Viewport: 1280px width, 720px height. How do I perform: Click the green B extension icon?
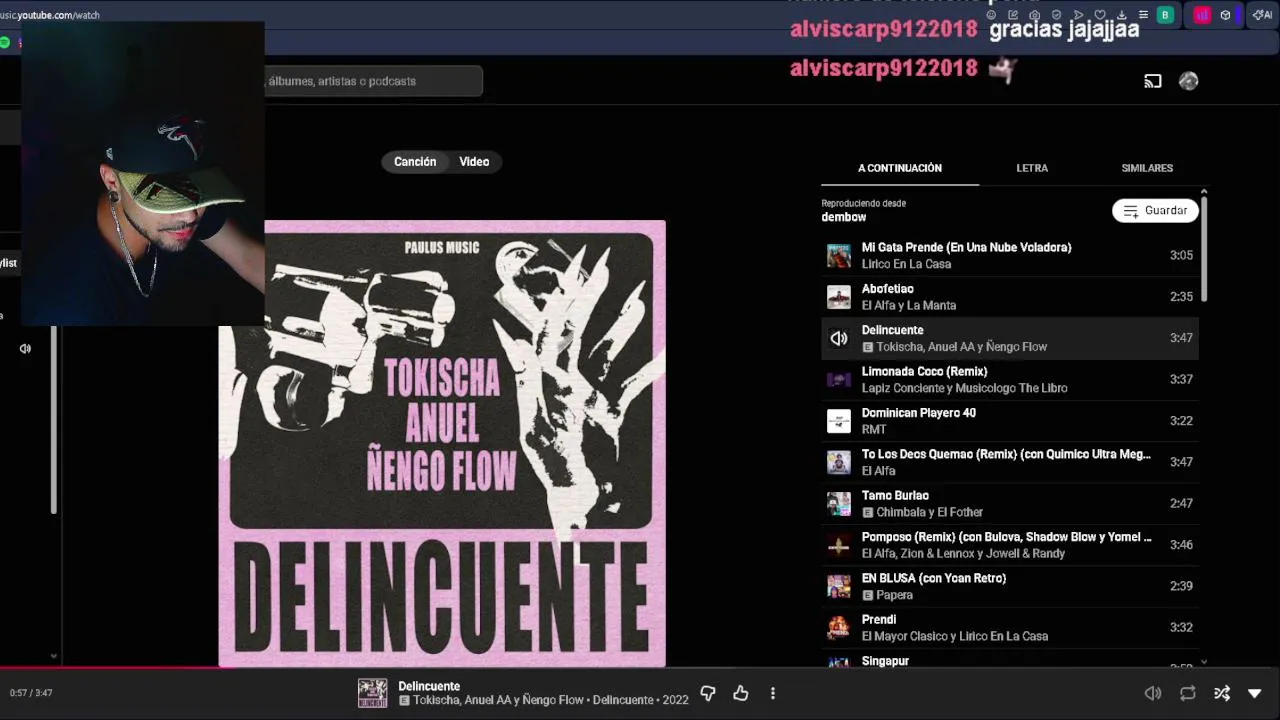(1165, 15)
